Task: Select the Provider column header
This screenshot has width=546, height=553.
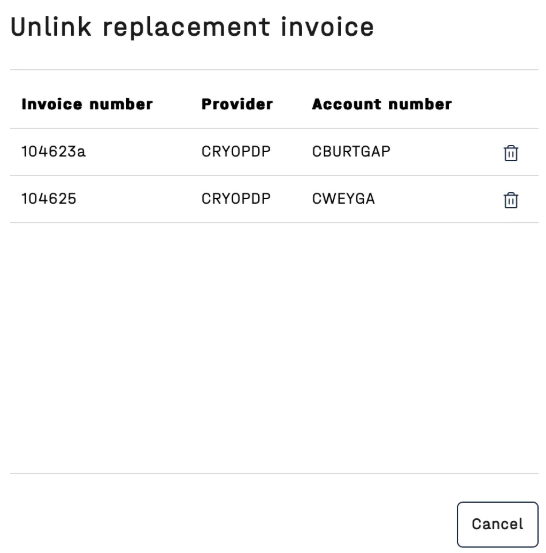Action: click(x=237, y=104)
